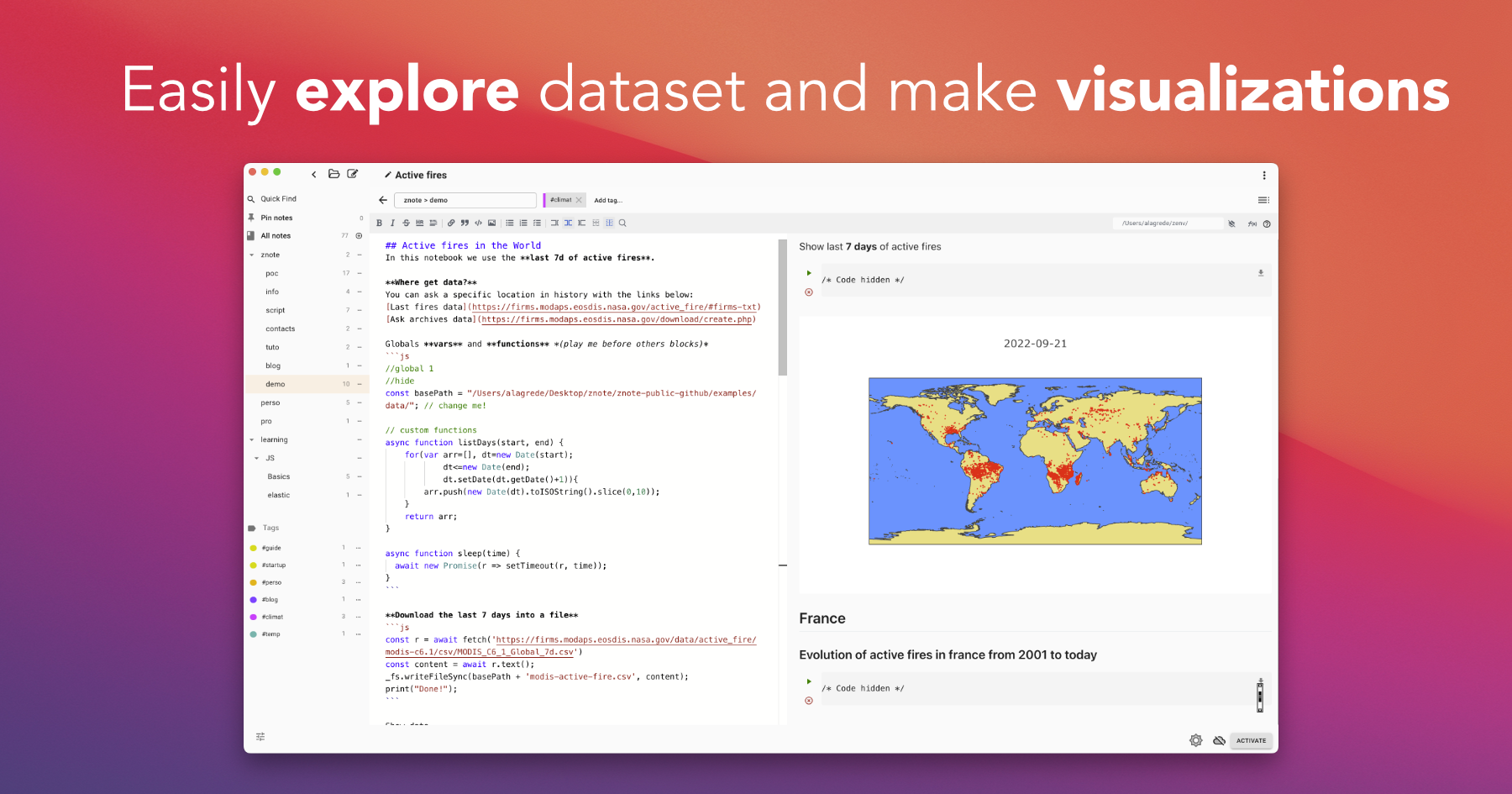Viewport: 1512px width, 794px height.
Task: Insert a hyperlink with the link icon
Action: (451, 223)
